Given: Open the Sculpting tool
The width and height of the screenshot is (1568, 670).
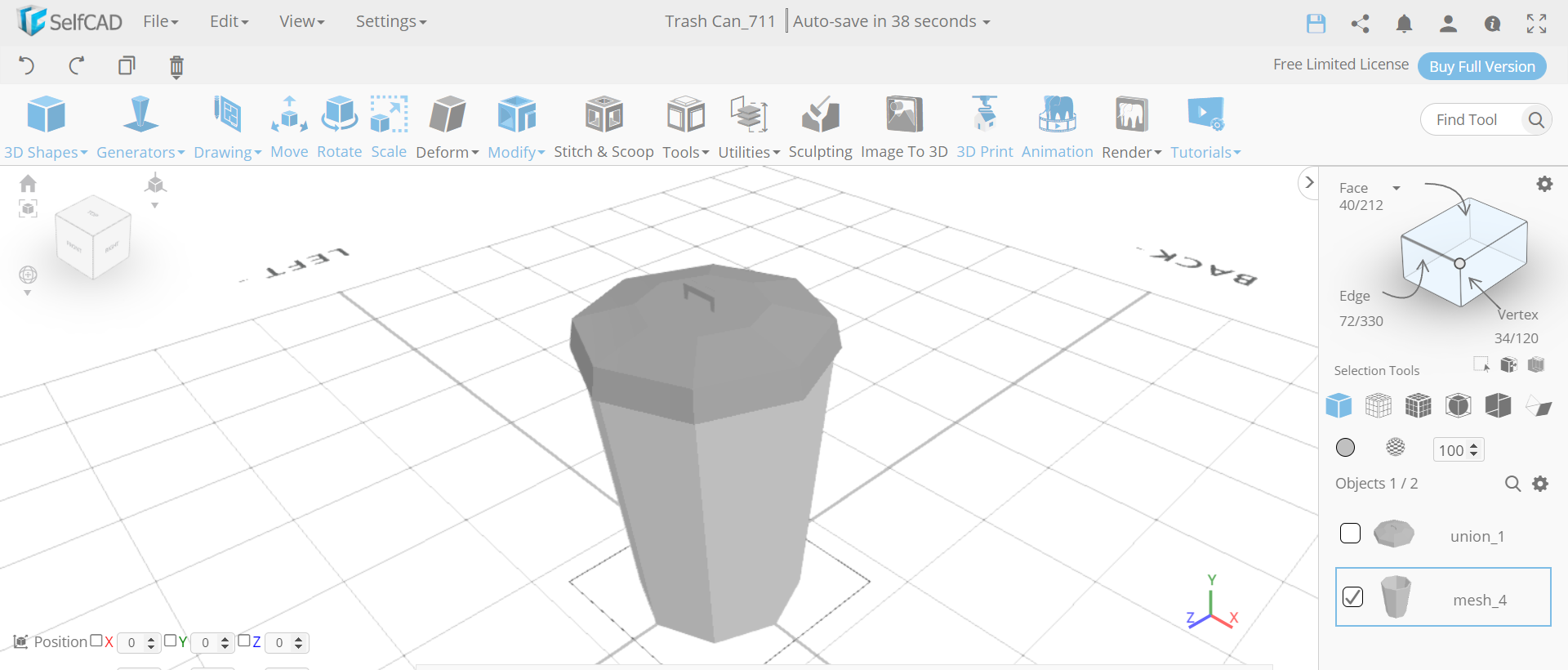Looking at the screenshot, I should pyautogui.click(x=820, y=127).
